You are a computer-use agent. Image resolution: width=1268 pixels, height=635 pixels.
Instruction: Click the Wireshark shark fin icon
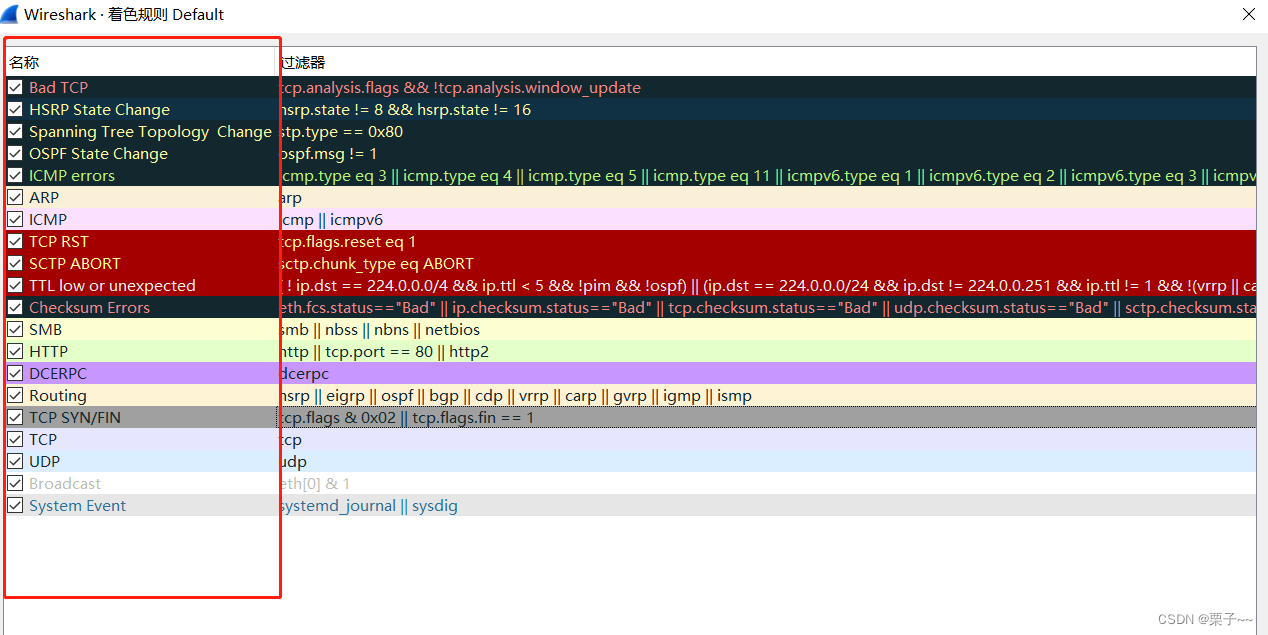click(x=10, y=14)
